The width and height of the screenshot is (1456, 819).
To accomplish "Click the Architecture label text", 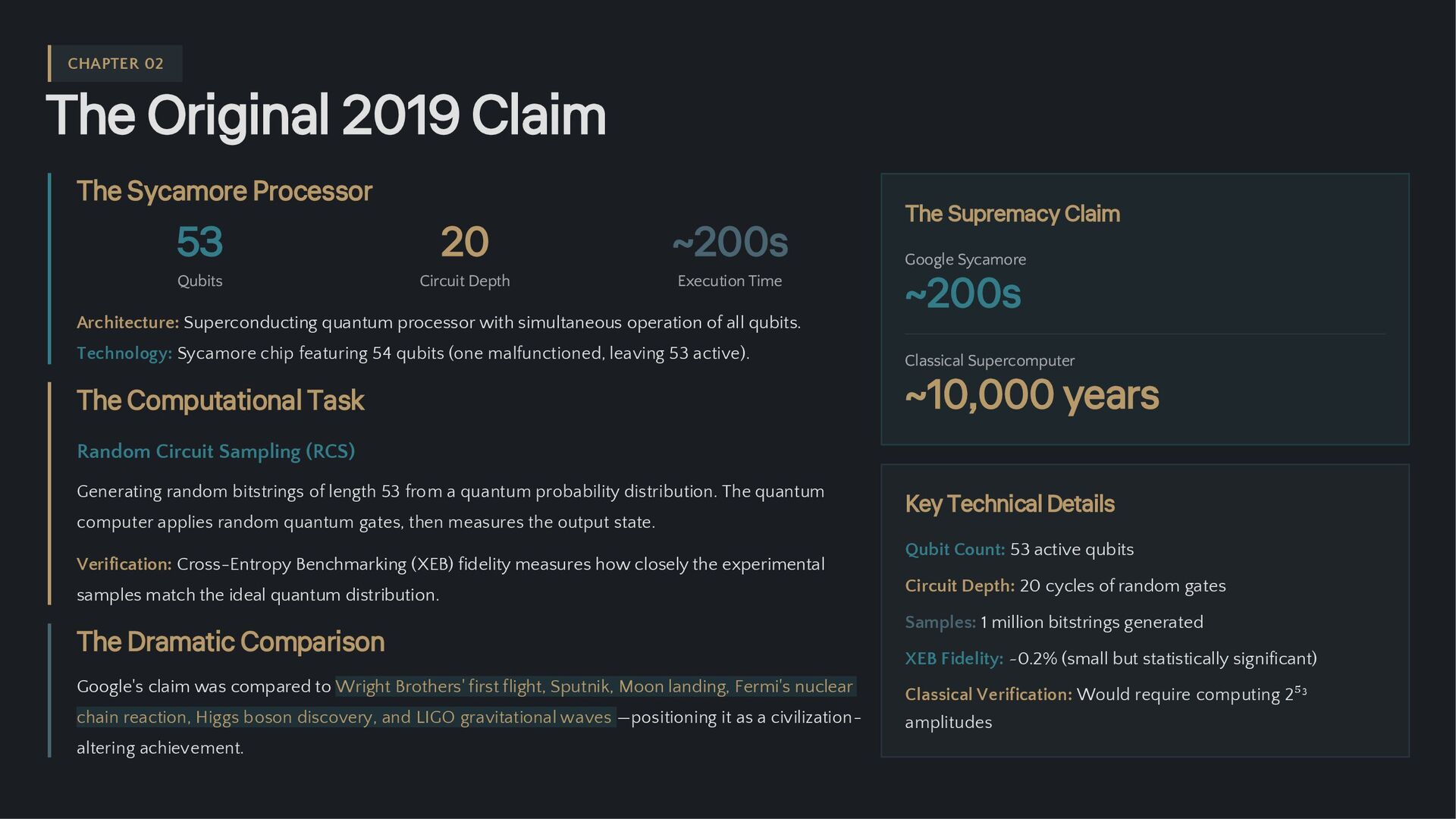I will (x=128, y=322).
